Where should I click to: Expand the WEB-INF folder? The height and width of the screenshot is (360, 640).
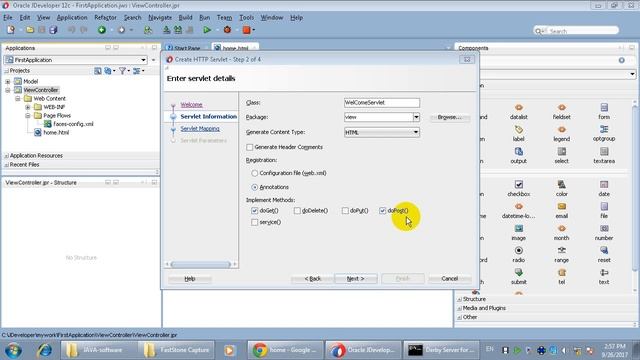28,107
